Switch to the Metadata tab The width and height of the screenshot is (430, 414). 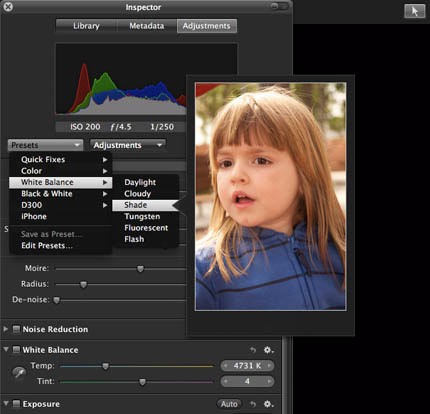point(147,26)
